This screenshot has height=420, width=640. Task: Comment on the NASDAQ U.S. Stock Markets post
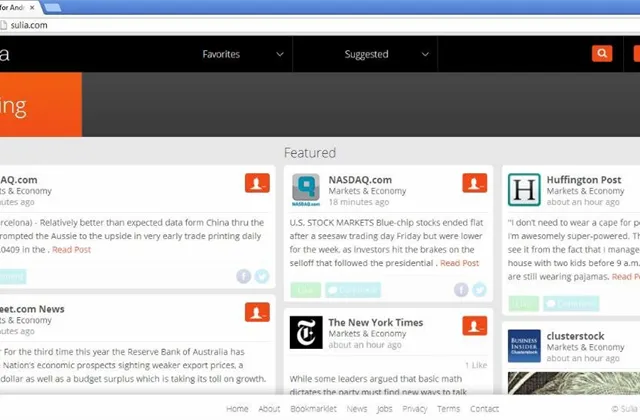tap(353, 290)
